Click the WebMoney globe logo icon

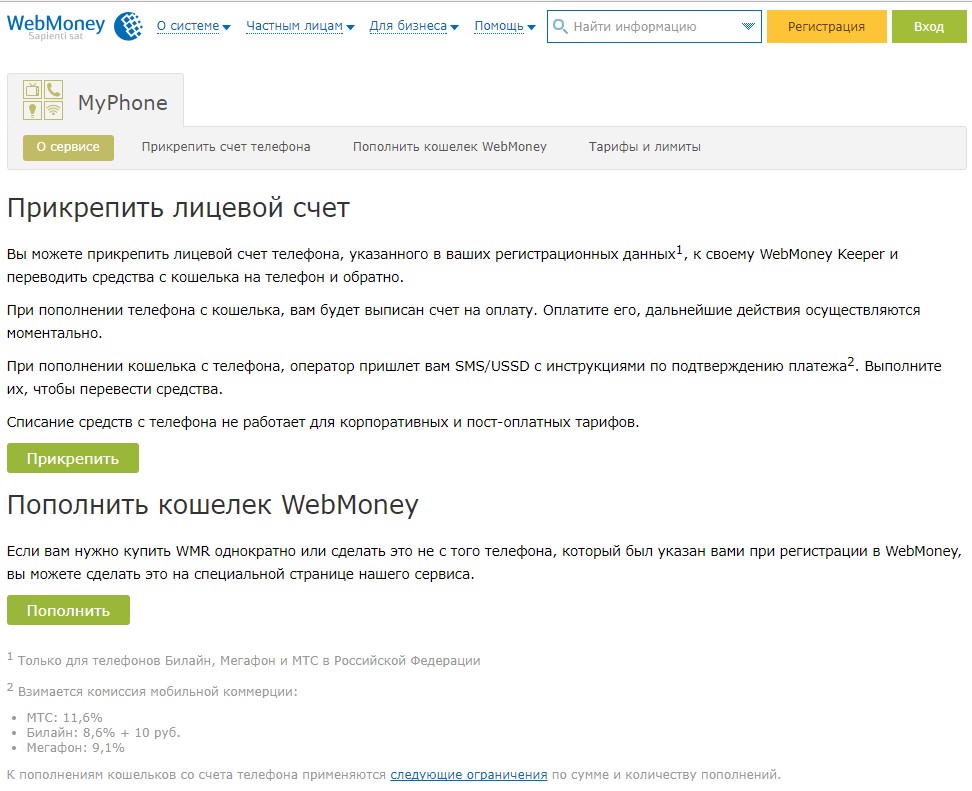(x=128, y=26)
